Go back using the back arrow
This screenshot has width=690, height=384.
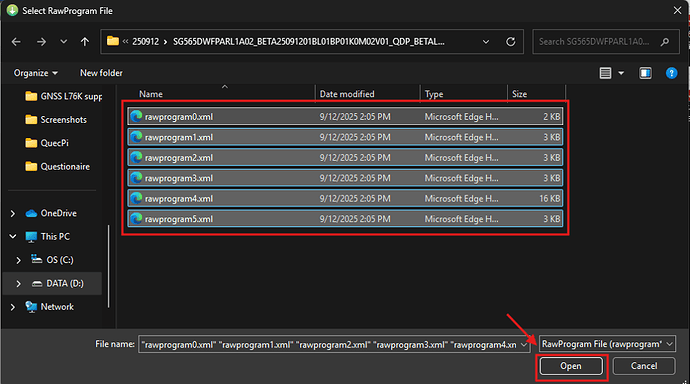(x=16, y=42)
